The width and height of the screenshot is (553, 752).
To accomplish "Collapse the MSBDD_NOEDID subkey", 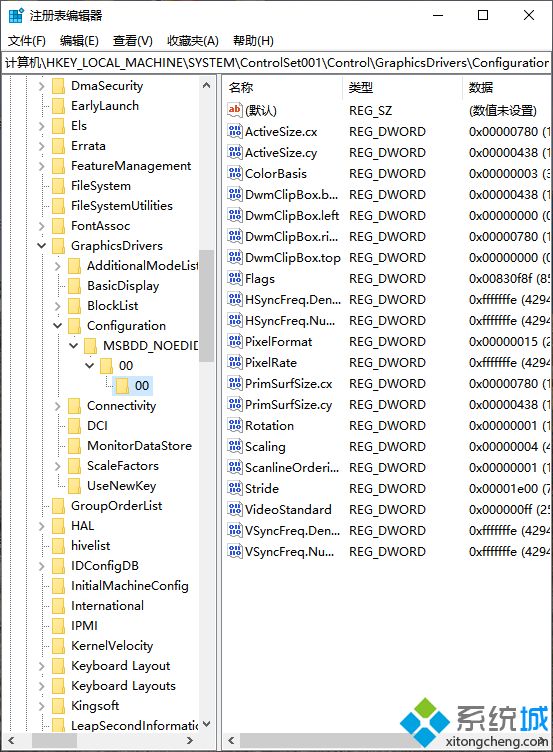I will tap(73, 345).
